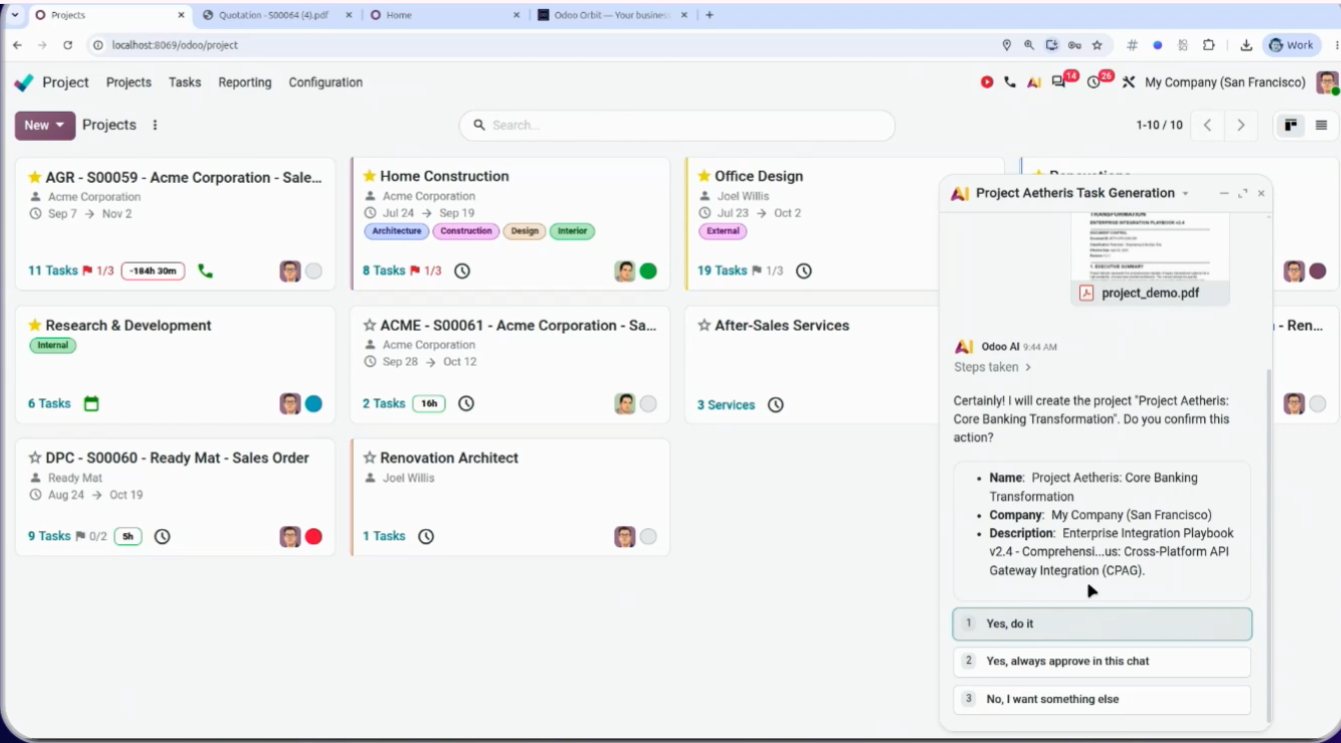The image size is (1341, 743).
Task: Open the browser downloads icon
Action: click(x=1246, y=45)
